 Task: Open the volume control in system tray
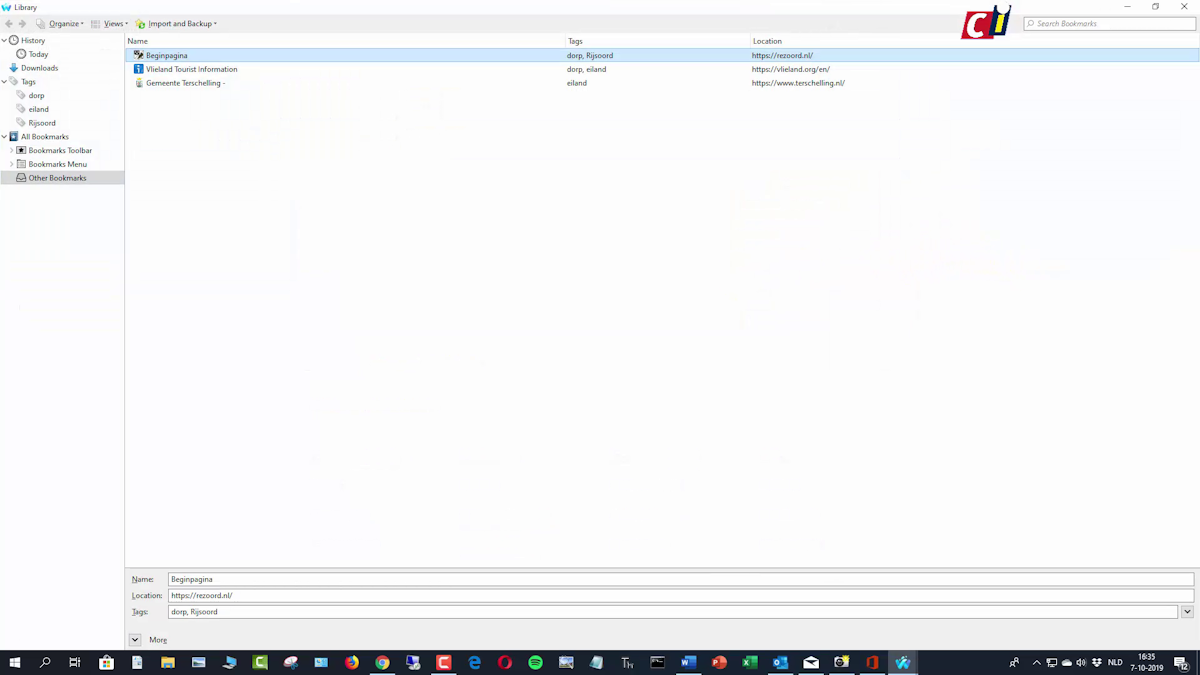(x=1081, y=662)
